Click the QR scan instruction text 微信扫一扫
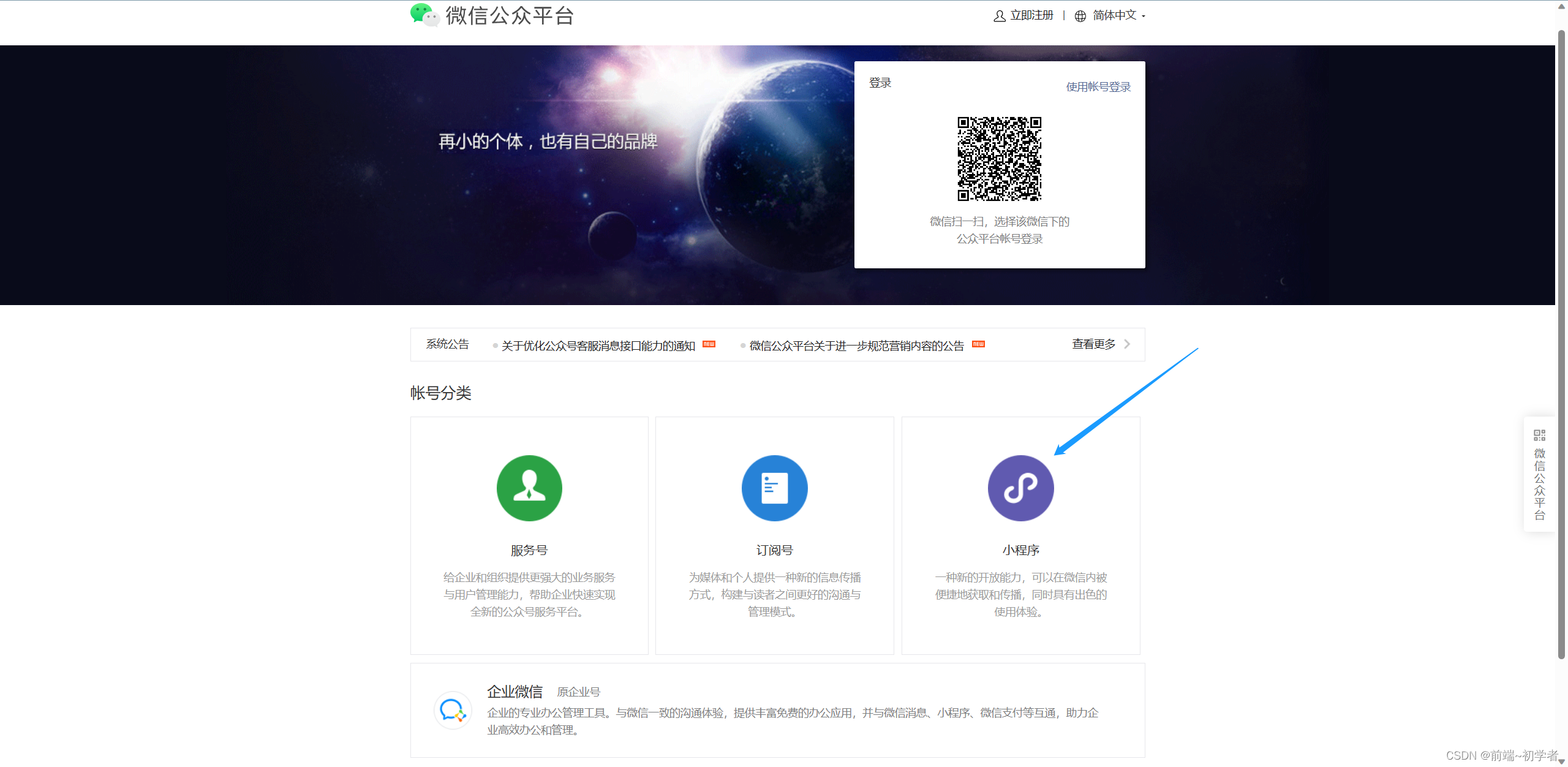Screen dimensions: 1568x767 point(1000,230)
